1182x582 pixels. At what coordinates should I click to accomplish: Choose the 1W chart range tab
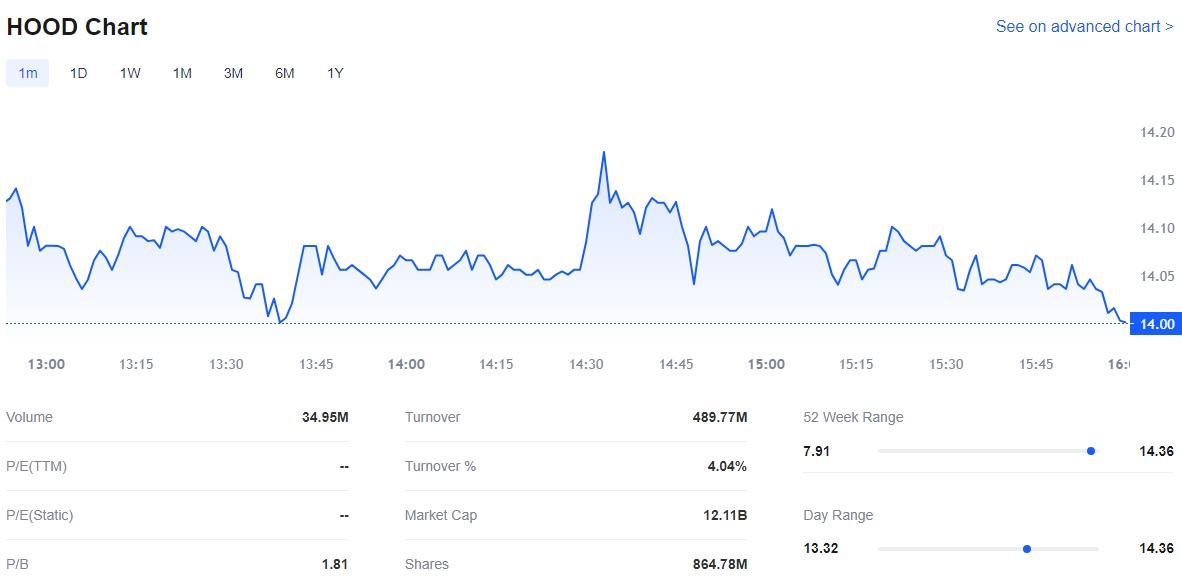130,73
